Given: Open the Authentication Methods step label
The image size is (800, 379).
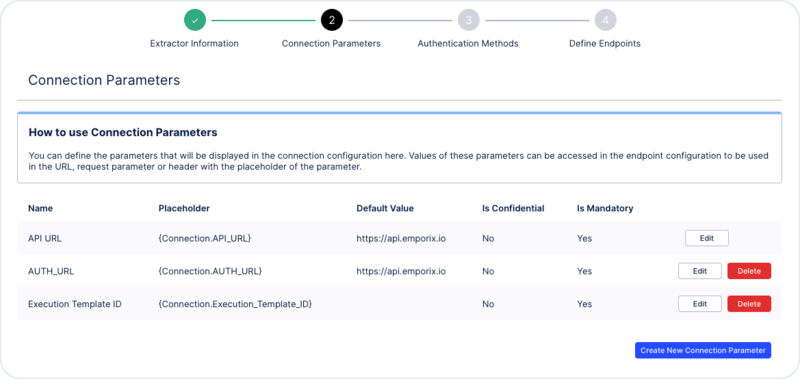Looking at the screenshot, I should point(468,44).
